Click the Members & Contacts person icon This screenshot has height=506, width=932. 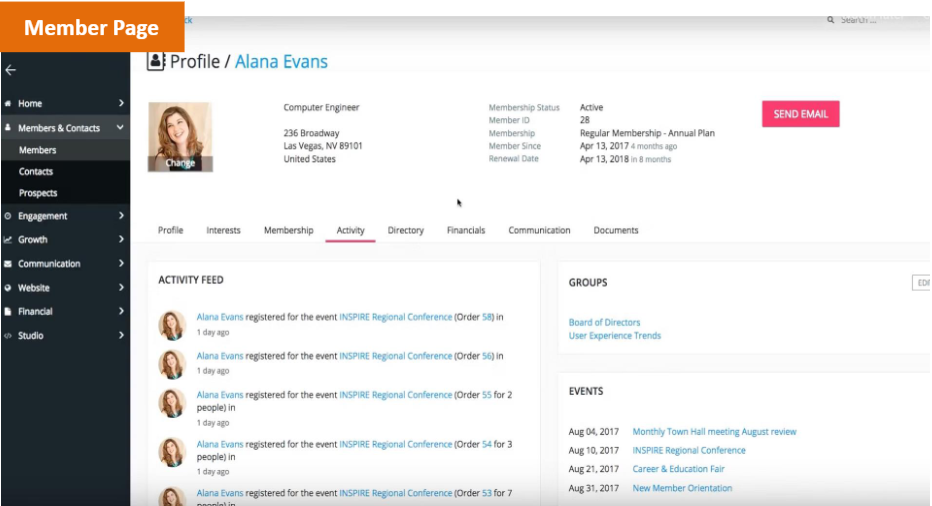click(x=8, y=128)
